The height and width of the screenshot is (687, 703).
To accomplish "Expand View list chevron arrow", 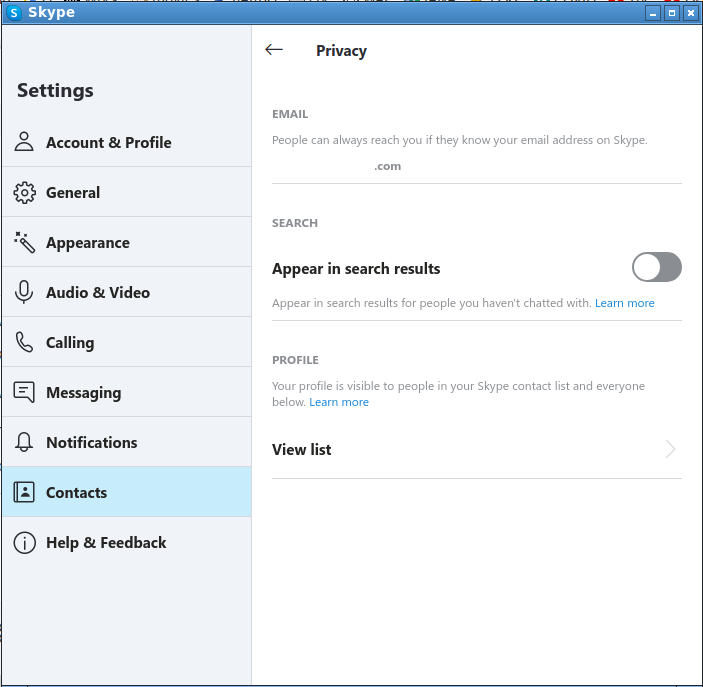I will [x=671, y=449].
